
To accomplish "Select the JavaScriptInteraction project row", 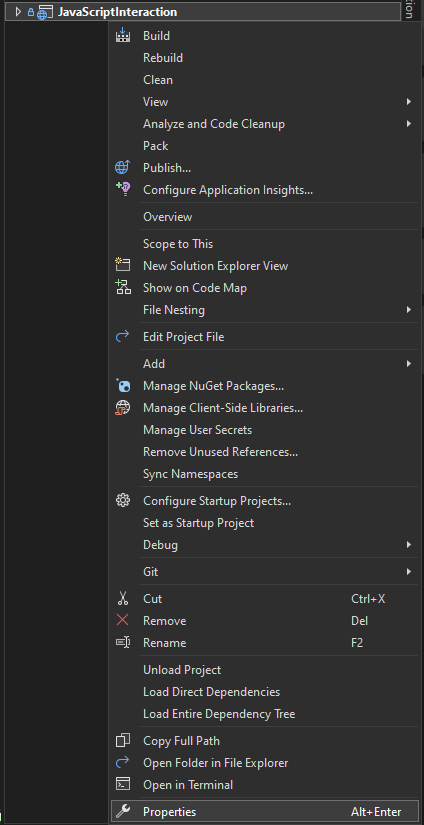I will (203, 12).
